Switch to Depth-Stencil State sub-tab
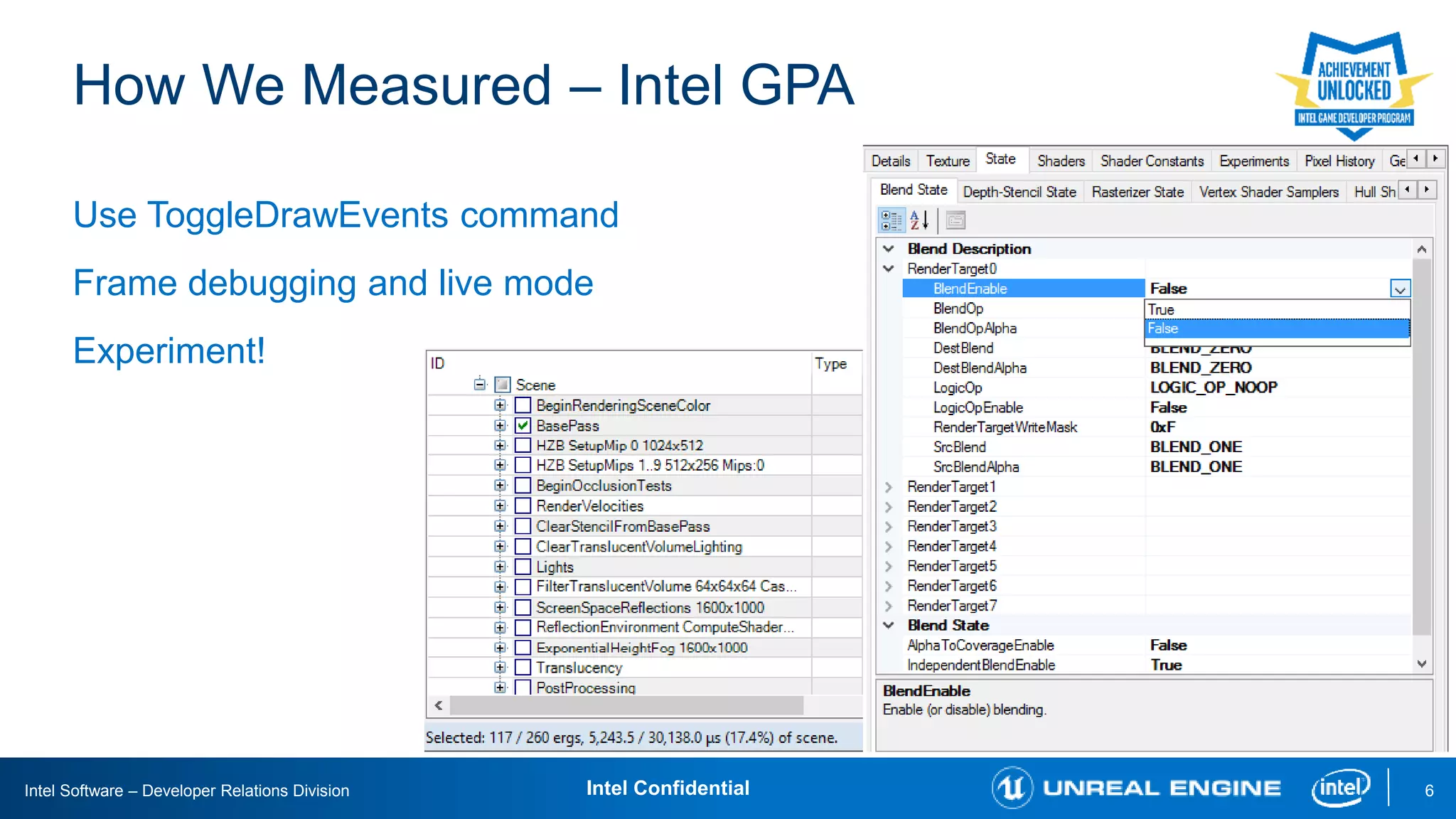The height and width of the screenshot is (819, 1456). (x=1019, y=192)
